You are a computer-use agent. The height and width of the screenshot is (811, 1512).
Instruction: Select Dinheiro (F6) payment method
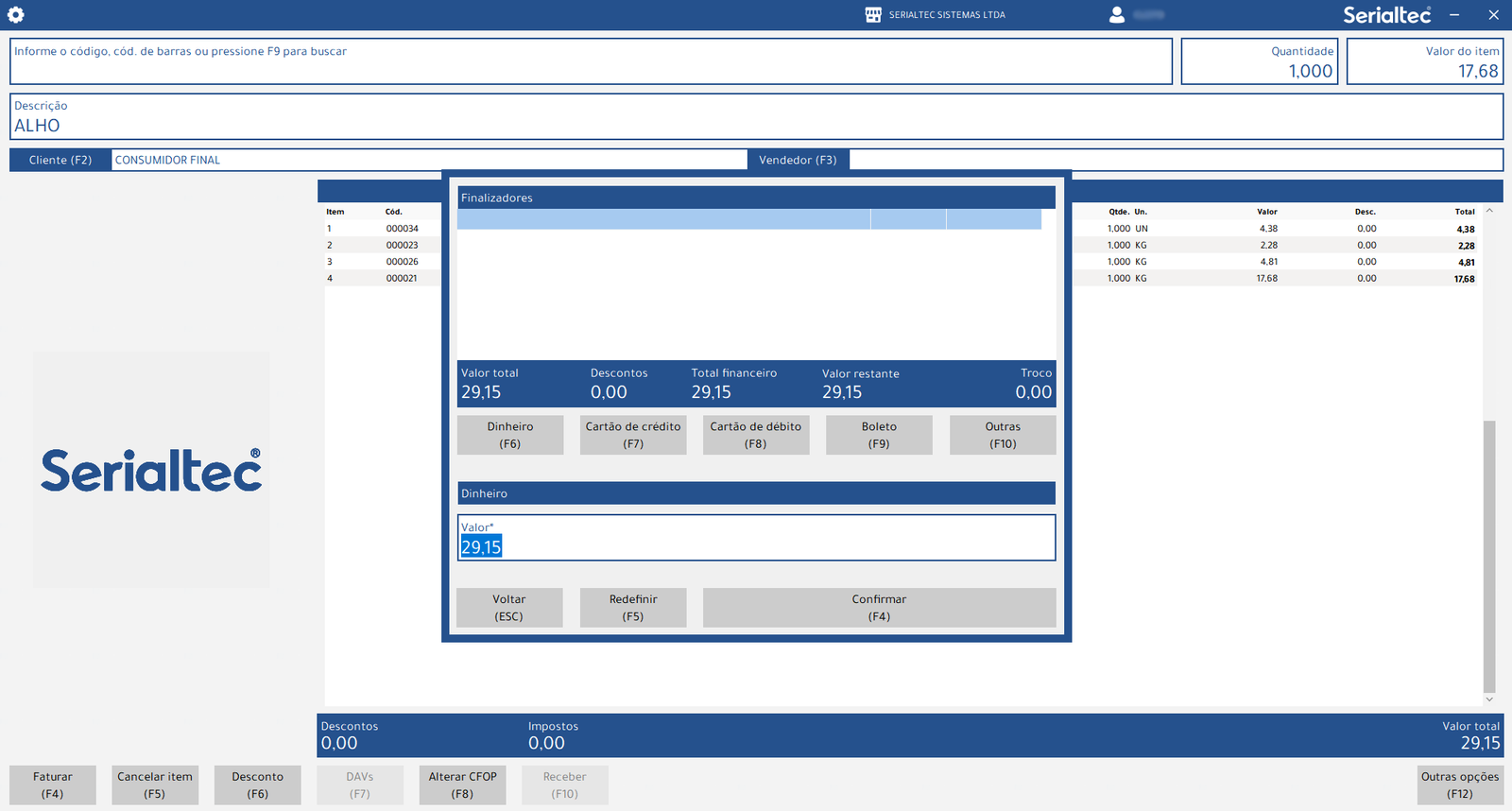(510, 435)
